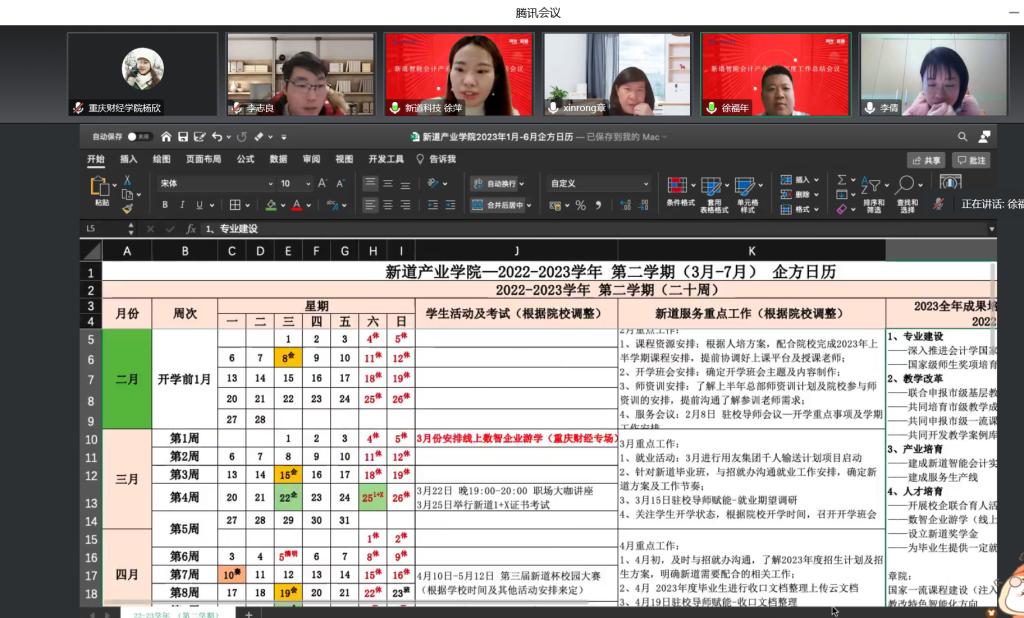The image size is (1024, 618).
Task: Open Conditional Formatting (条件格式)
Action: 680,191
